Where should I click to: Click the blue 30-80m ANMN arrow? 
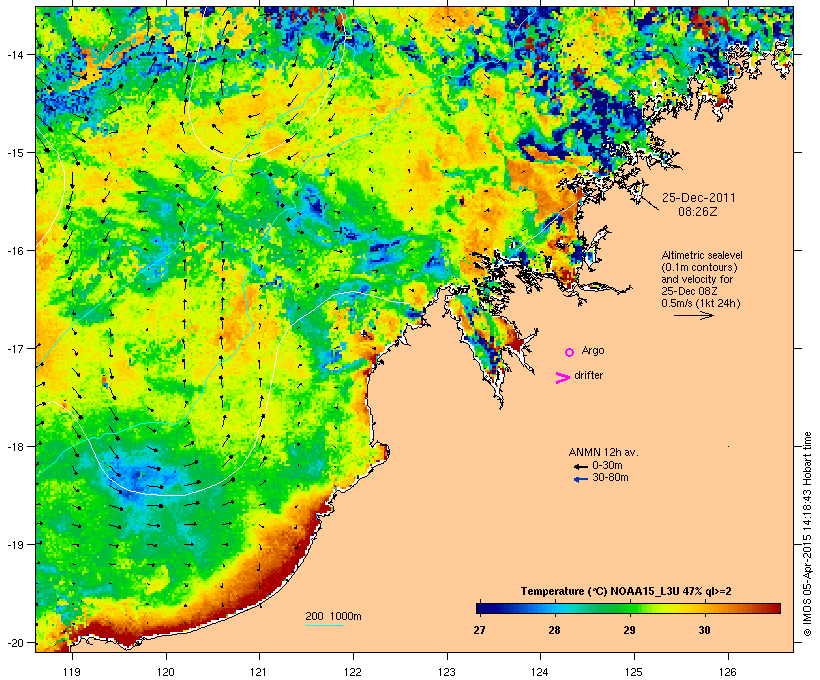(580, 479)
